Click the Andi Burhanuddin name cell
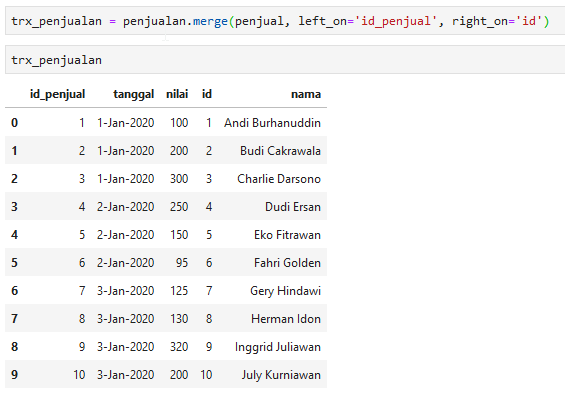 point(272,123)
